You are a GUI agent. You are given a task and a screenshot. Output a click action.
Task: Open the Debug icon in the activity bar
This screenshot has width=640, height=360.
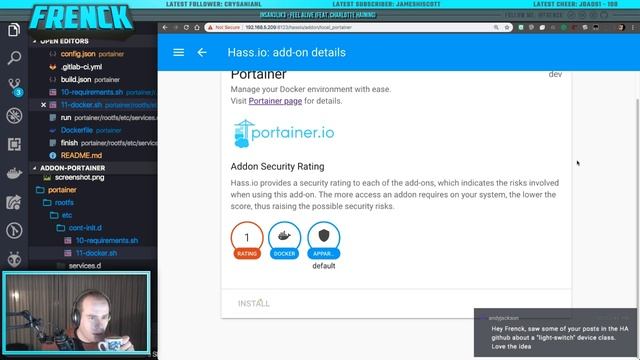pos(14,116)
